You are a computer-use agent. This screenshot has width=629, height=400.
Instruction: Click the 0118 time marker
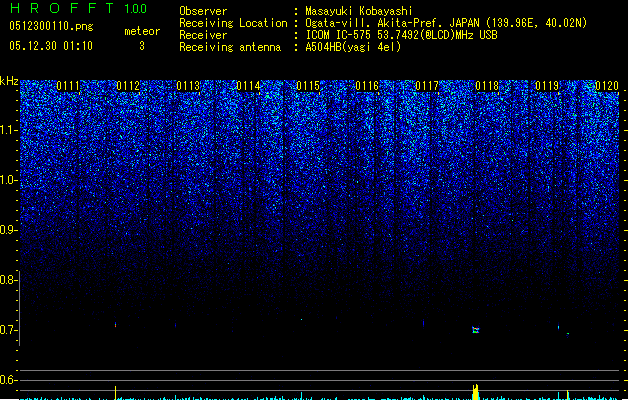coord(487,86)
